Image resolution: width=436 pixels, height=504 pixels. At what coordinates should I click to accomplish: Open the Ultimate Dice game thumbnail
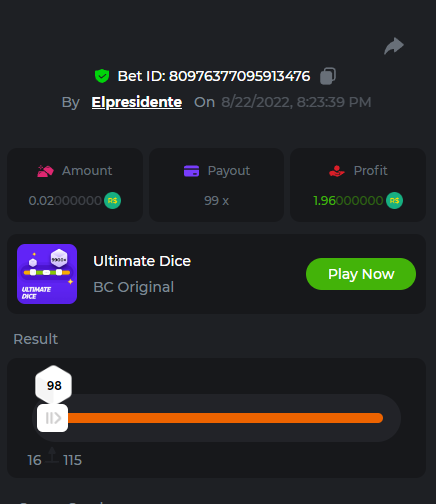click(47, 274)
